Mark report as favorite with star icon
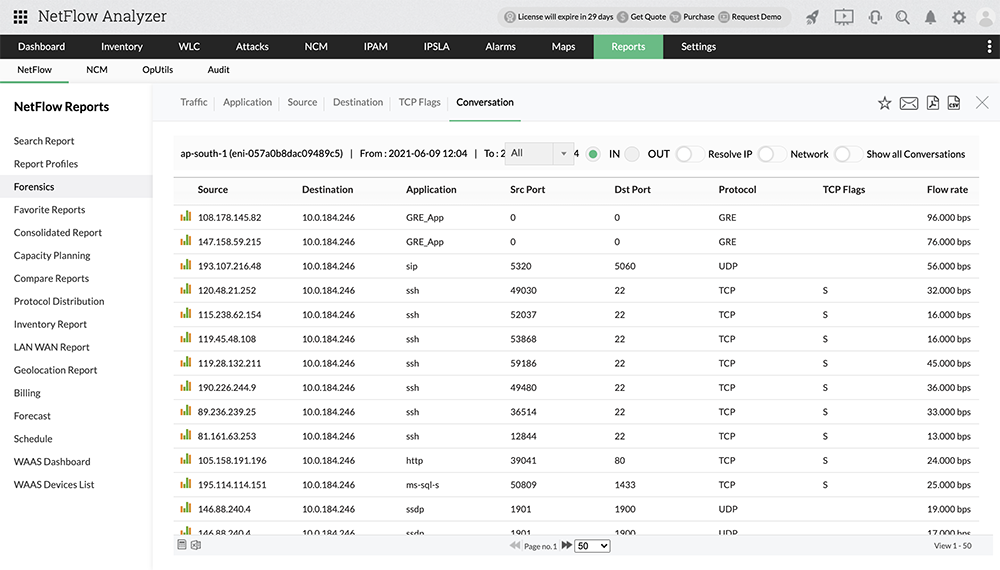The width and height of the screenshot is (1000, 570). tap(884, 103)
